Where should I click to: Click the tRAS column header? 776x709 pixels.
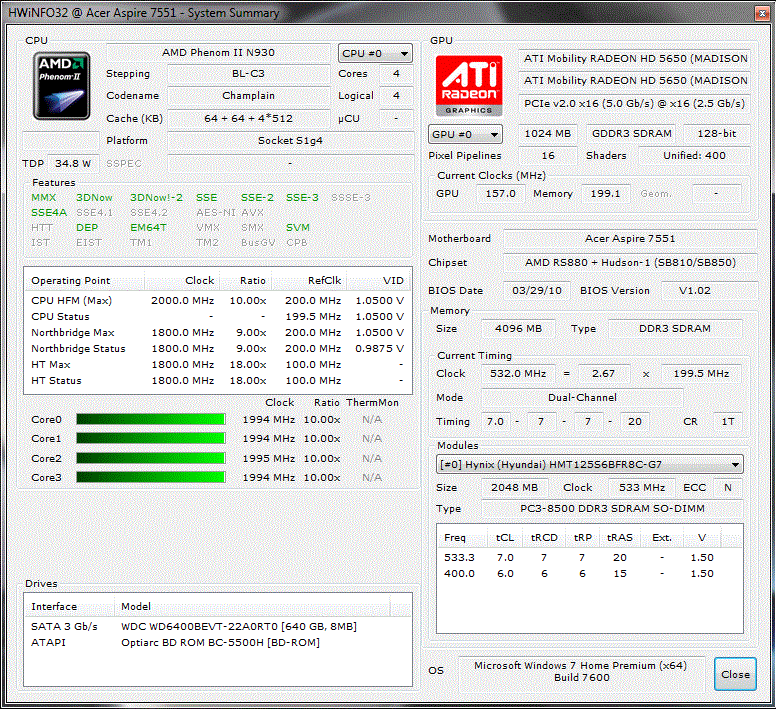tap(620, 538)
